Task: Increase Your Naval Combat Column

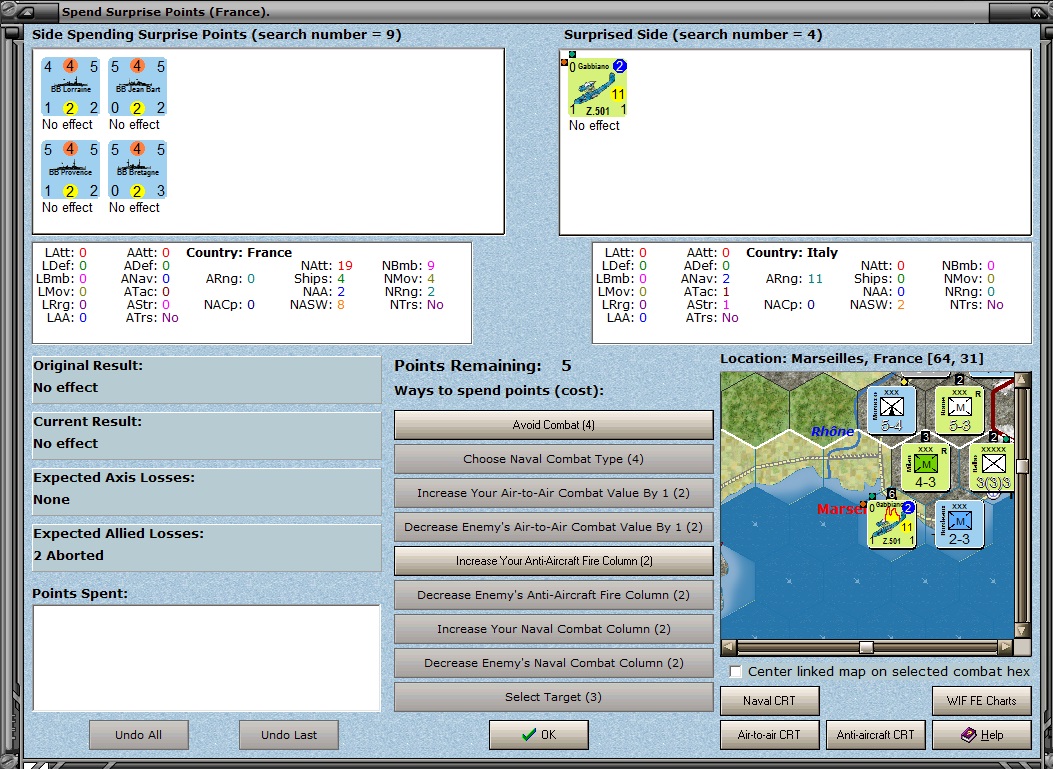Action: click(553, 629)
